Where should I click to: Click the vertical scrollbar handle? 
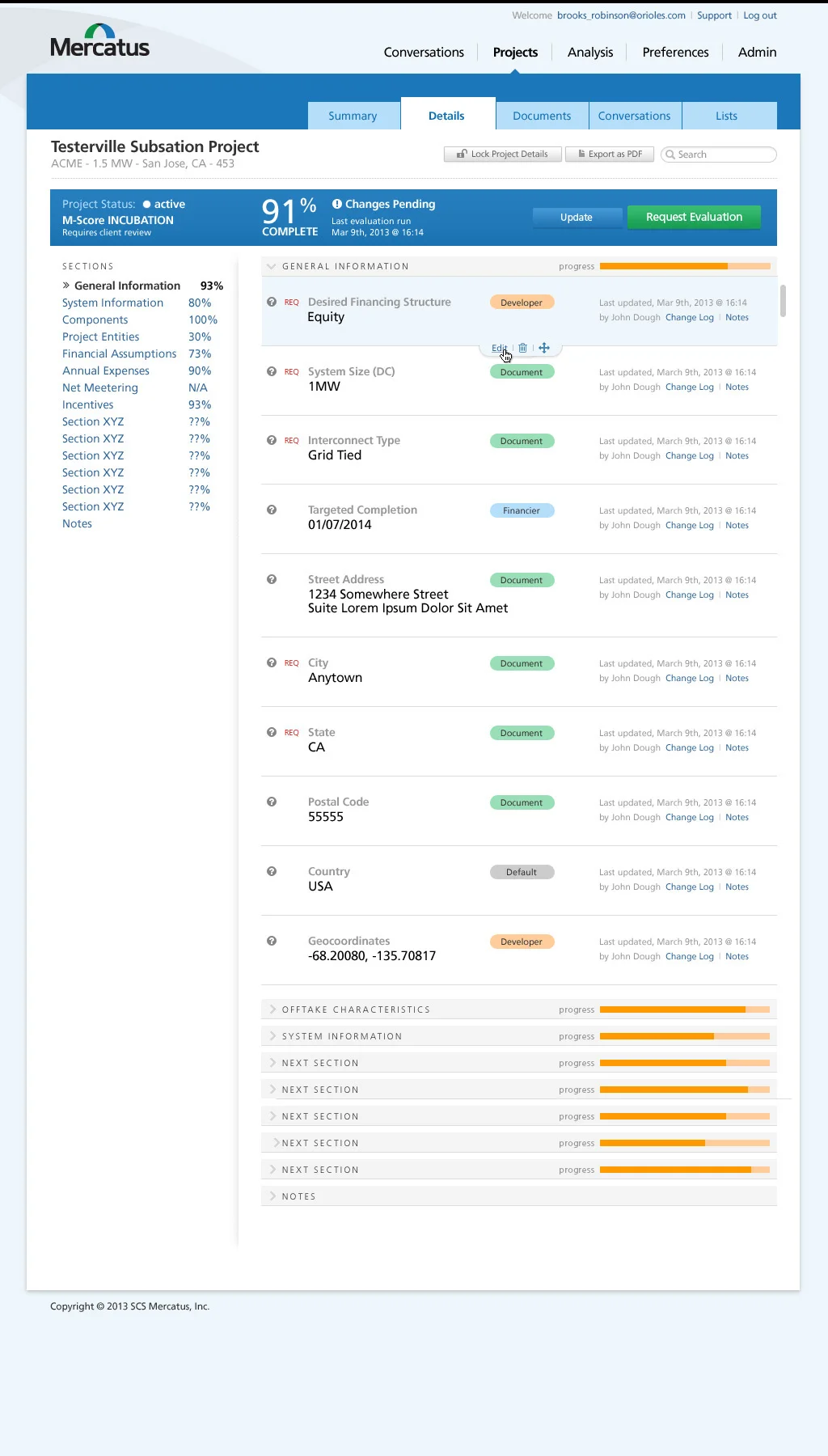783,301
